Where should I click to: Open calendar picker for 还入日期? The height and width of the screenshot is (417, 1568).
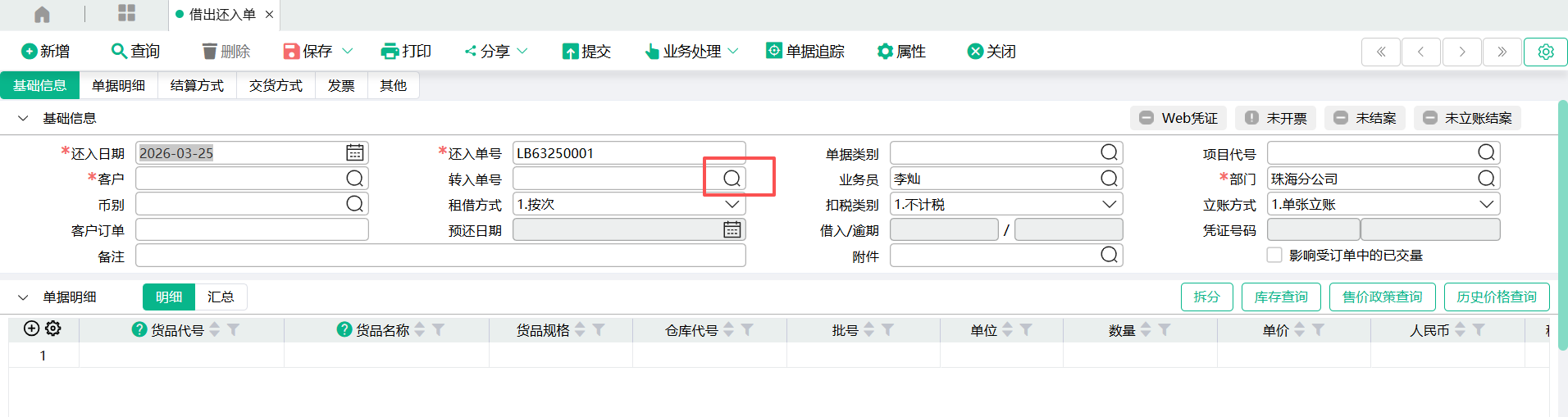tap(354, 153)
